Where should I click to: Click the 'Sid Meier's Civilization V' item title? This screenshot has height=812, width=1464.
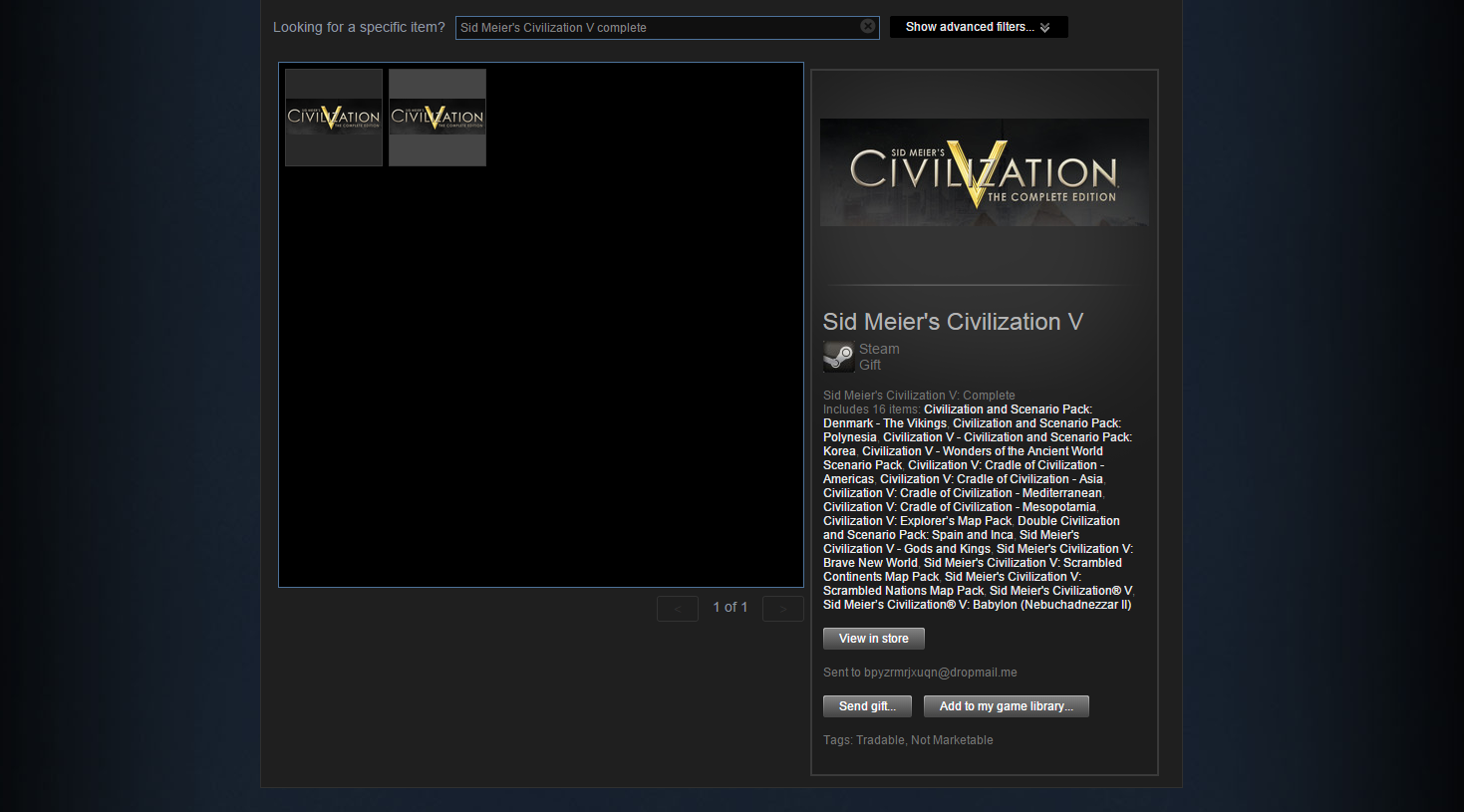click(953, 322)
